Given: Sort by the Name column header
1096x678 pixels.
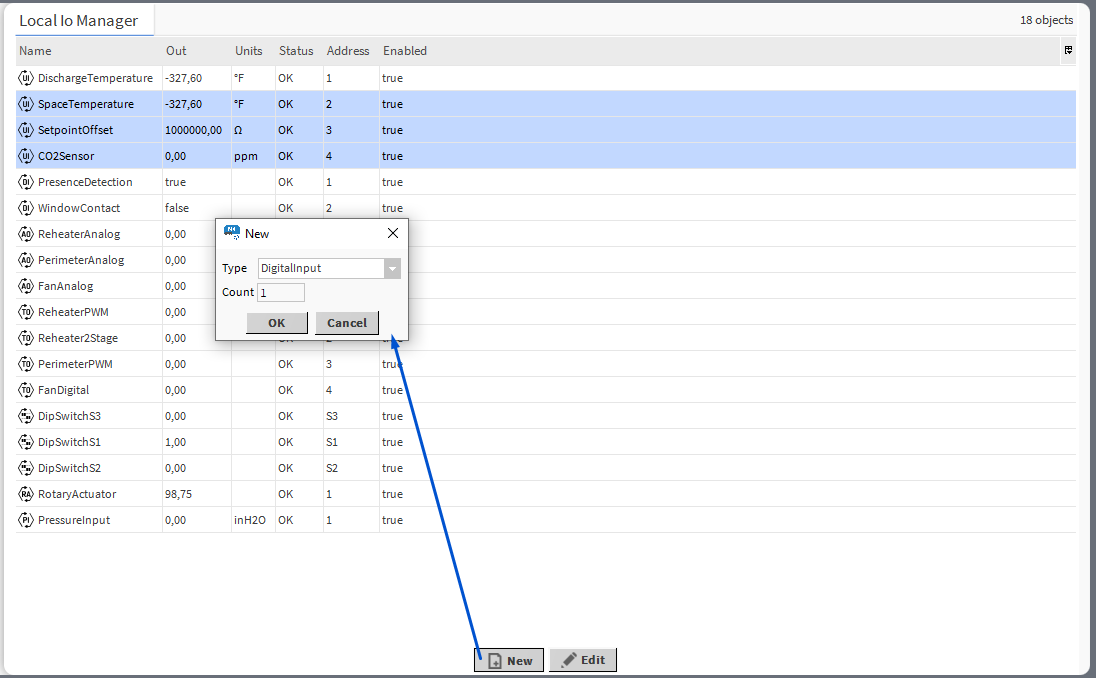Looking at the screenshot, I should pos(36,51).
